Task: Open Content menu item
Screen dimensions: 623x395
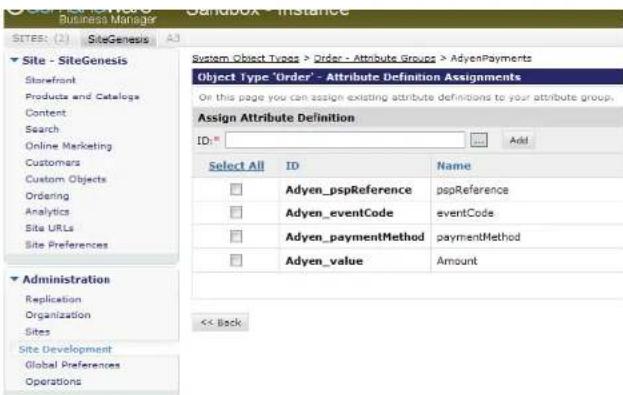Action: coord(46,113)
